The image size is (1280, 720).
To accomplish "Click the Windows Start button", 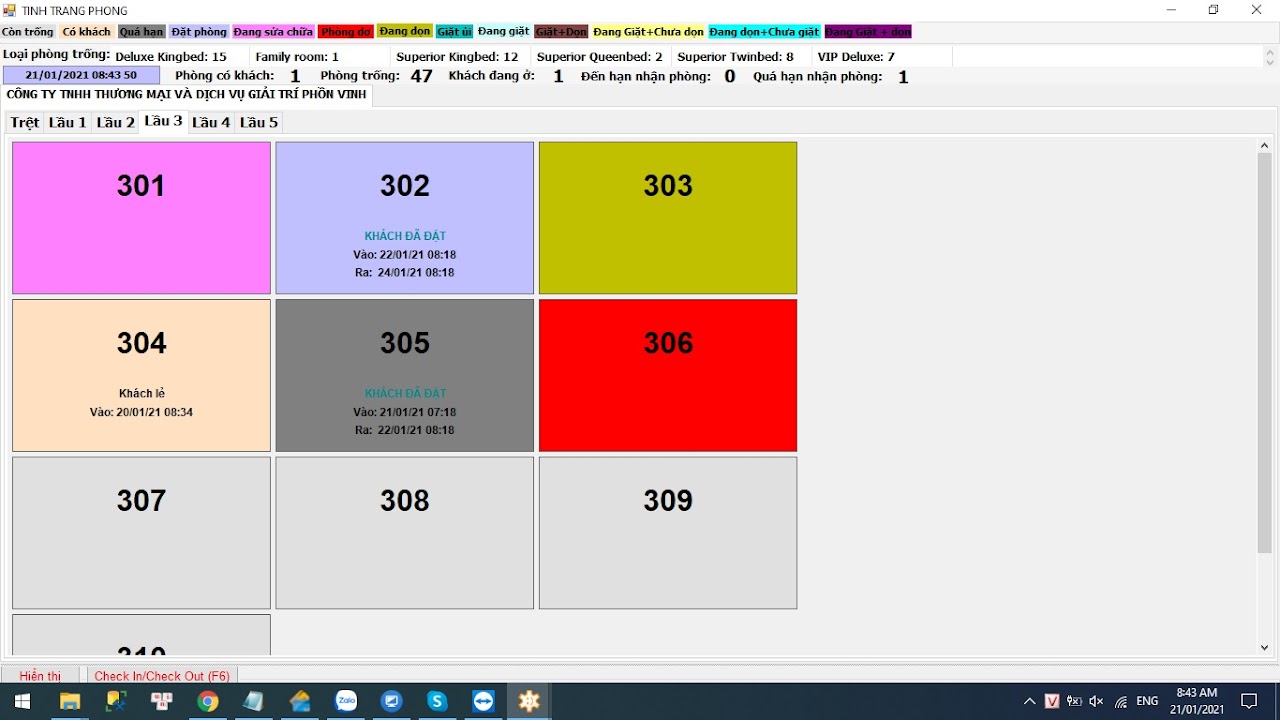I will pos(22,701).
